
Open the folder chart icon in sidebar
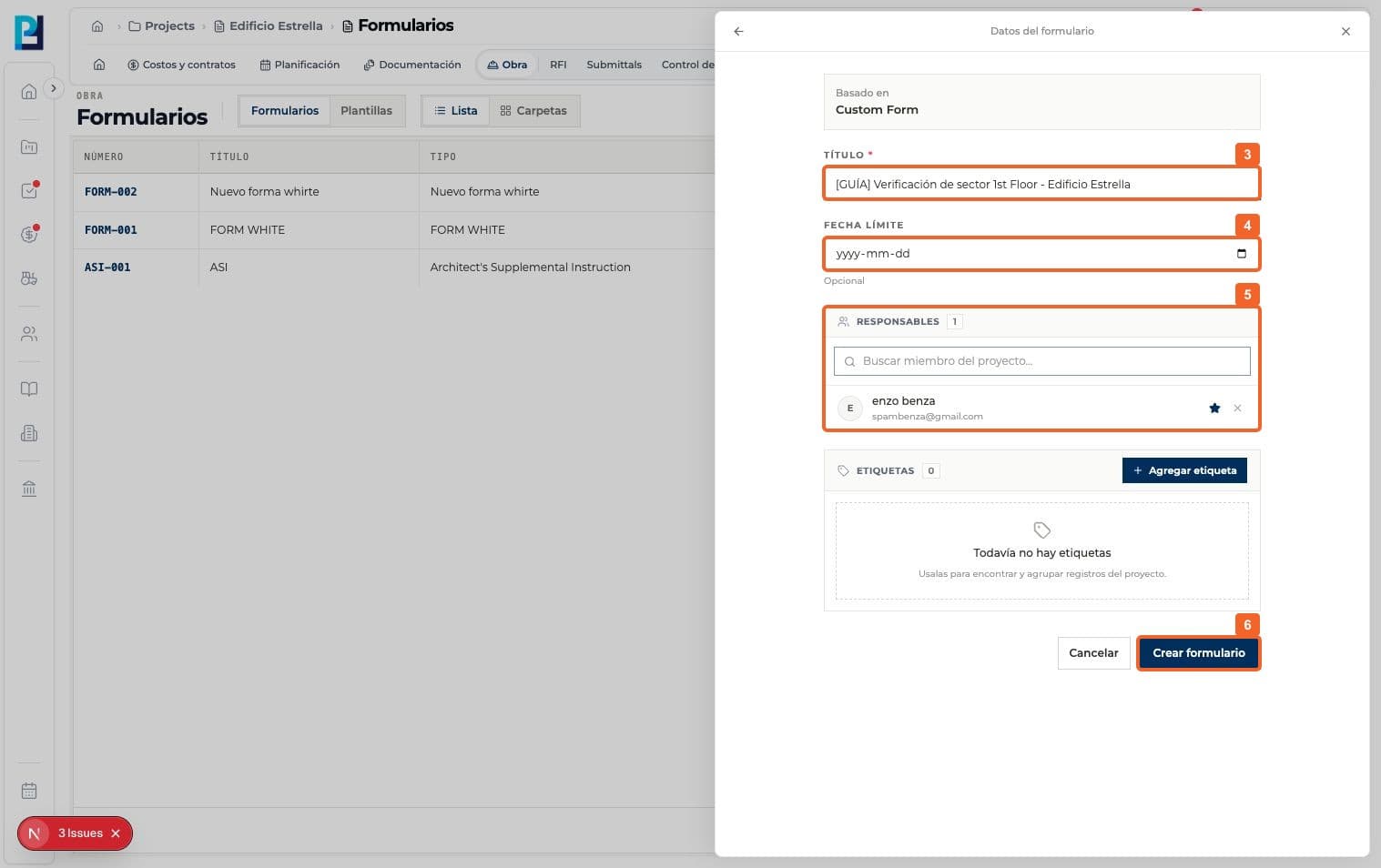tap(29, 146)
